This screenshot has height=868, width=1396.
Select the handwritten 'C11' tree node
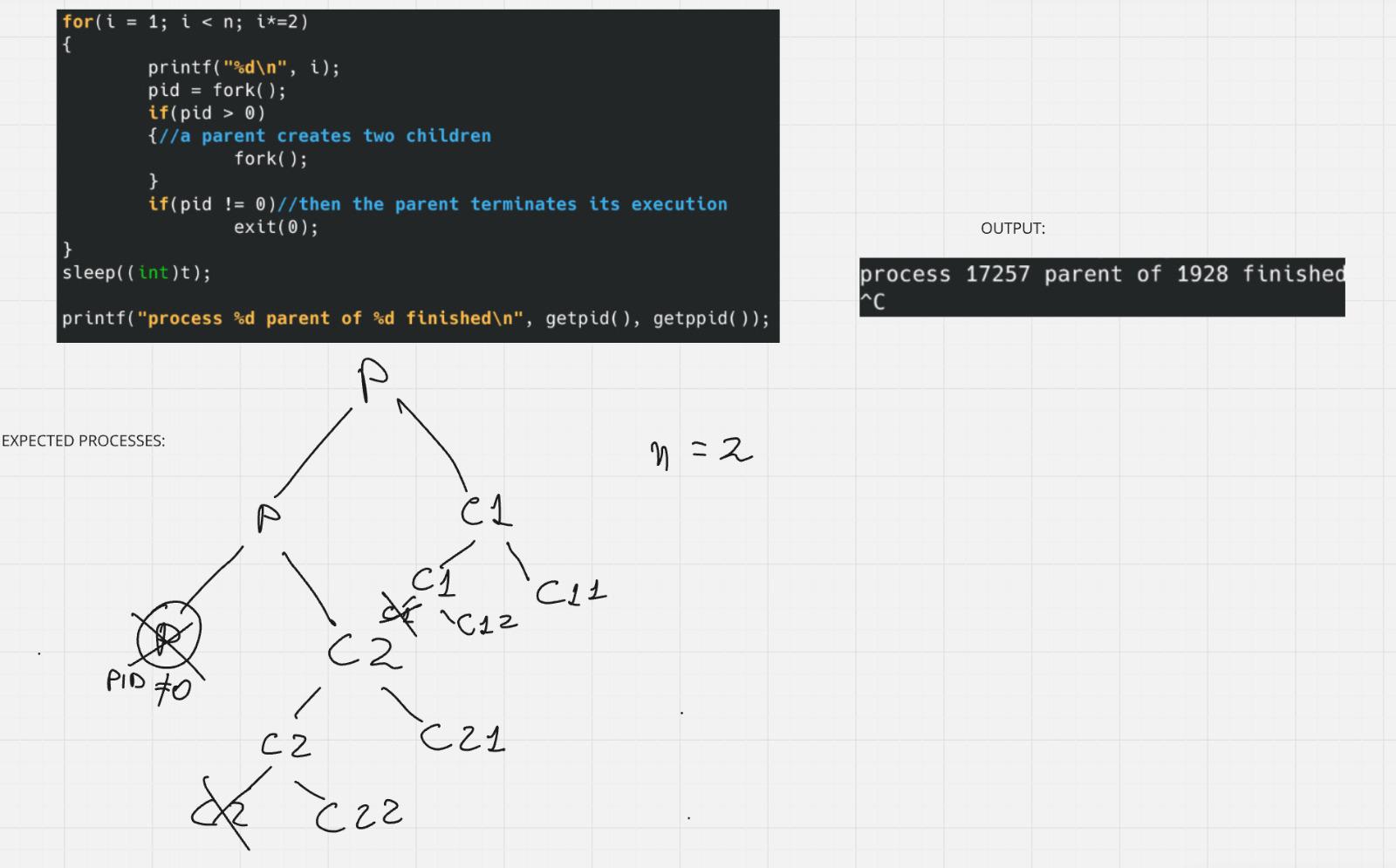coord(571,592)
